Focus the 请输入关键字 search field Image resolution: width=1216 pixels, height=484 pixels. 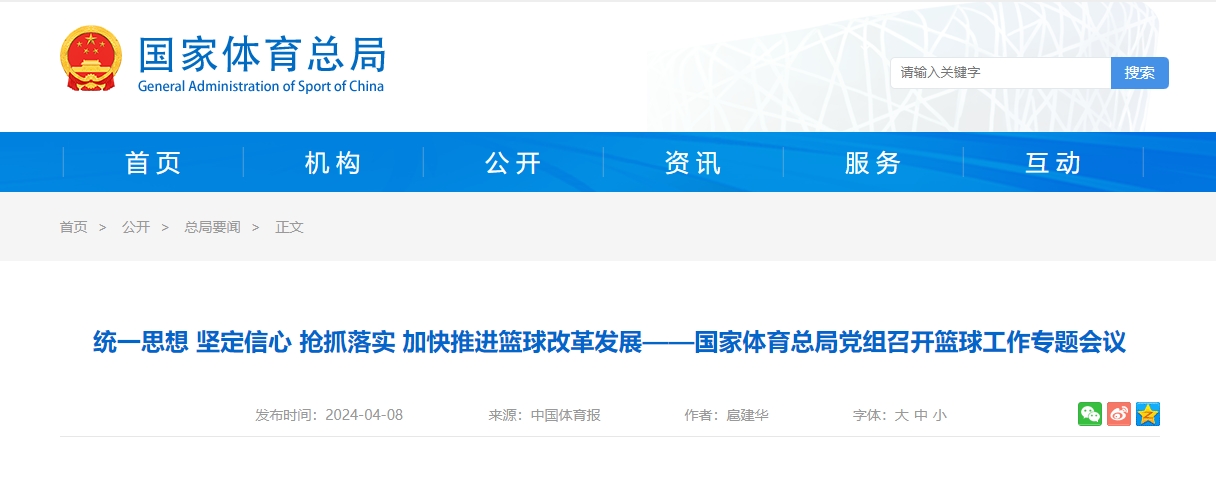click(x=1000, y=73)
